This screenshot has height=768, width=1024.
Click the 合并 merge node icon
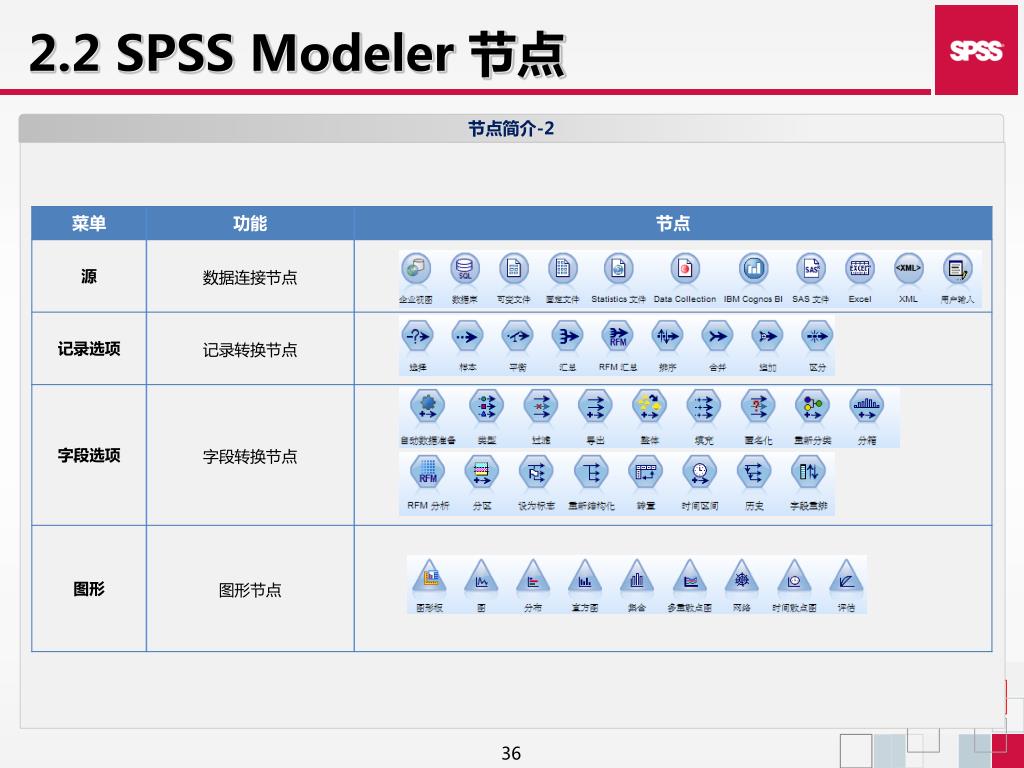point(718,337)
